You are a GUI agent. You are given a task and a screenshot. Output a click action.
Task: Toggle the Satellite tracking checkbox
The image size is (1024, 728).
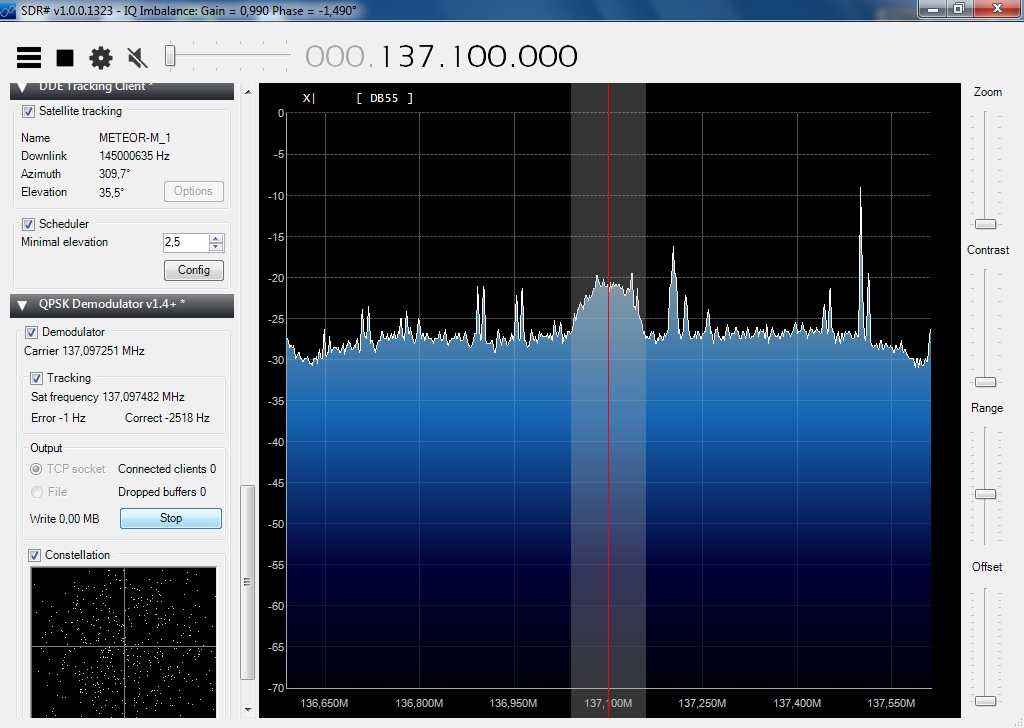[x=29, y=112]
